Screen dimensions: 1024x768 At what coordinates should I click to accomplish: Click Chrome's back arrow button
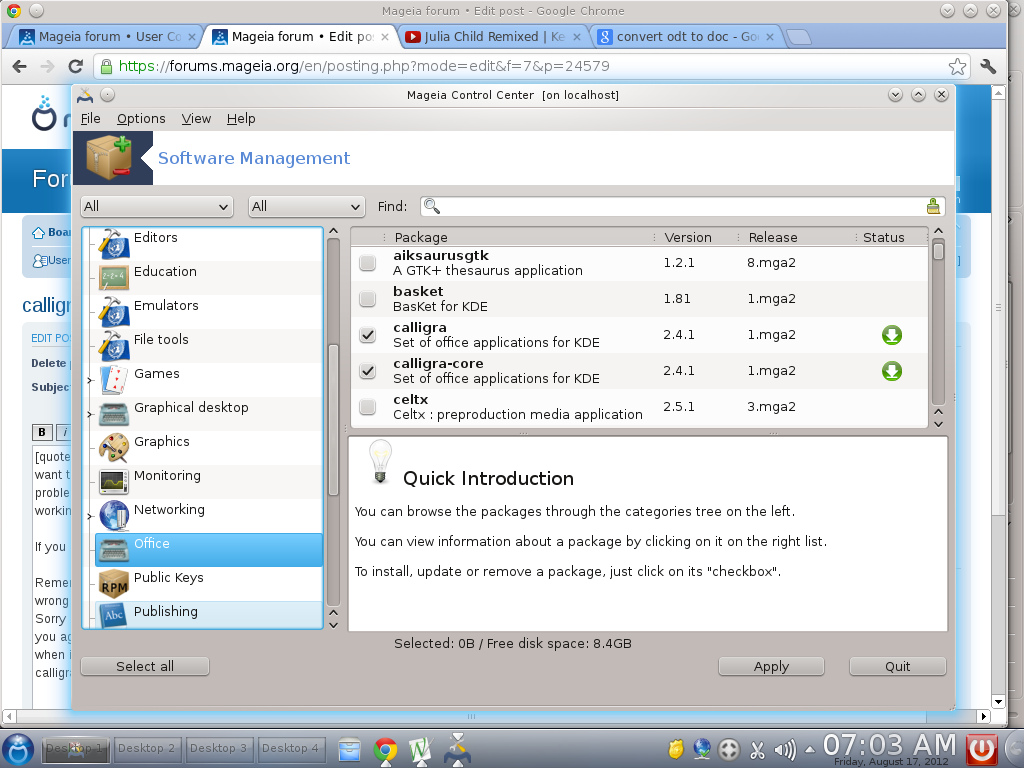[x=20, y=66]
